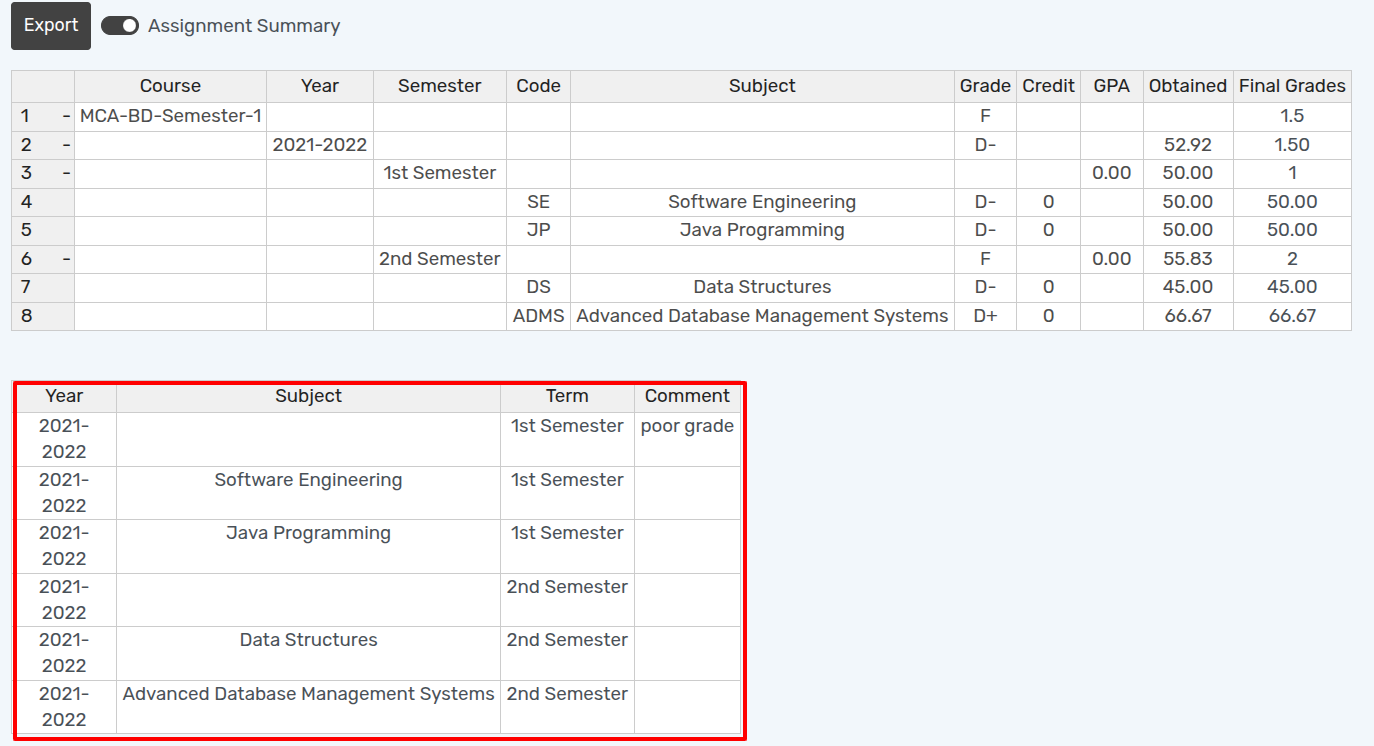Screen dimensions: 1374x746
Task: Select the Course column header
Action: click(170, 86)
